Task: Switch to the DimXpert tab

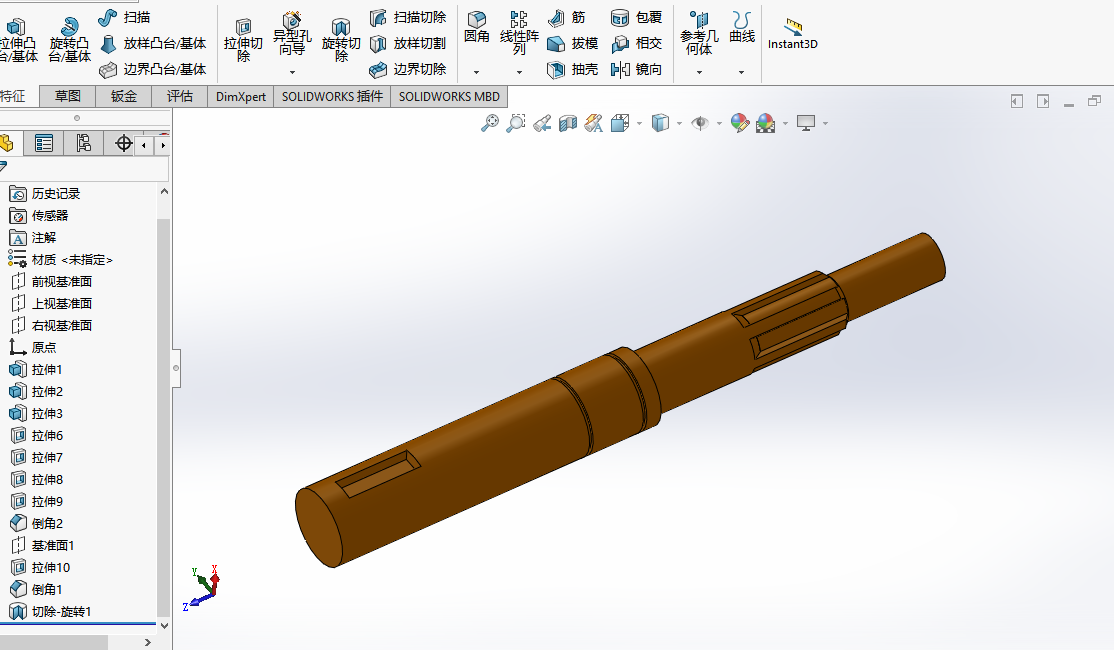Action: tap(241, 97)
